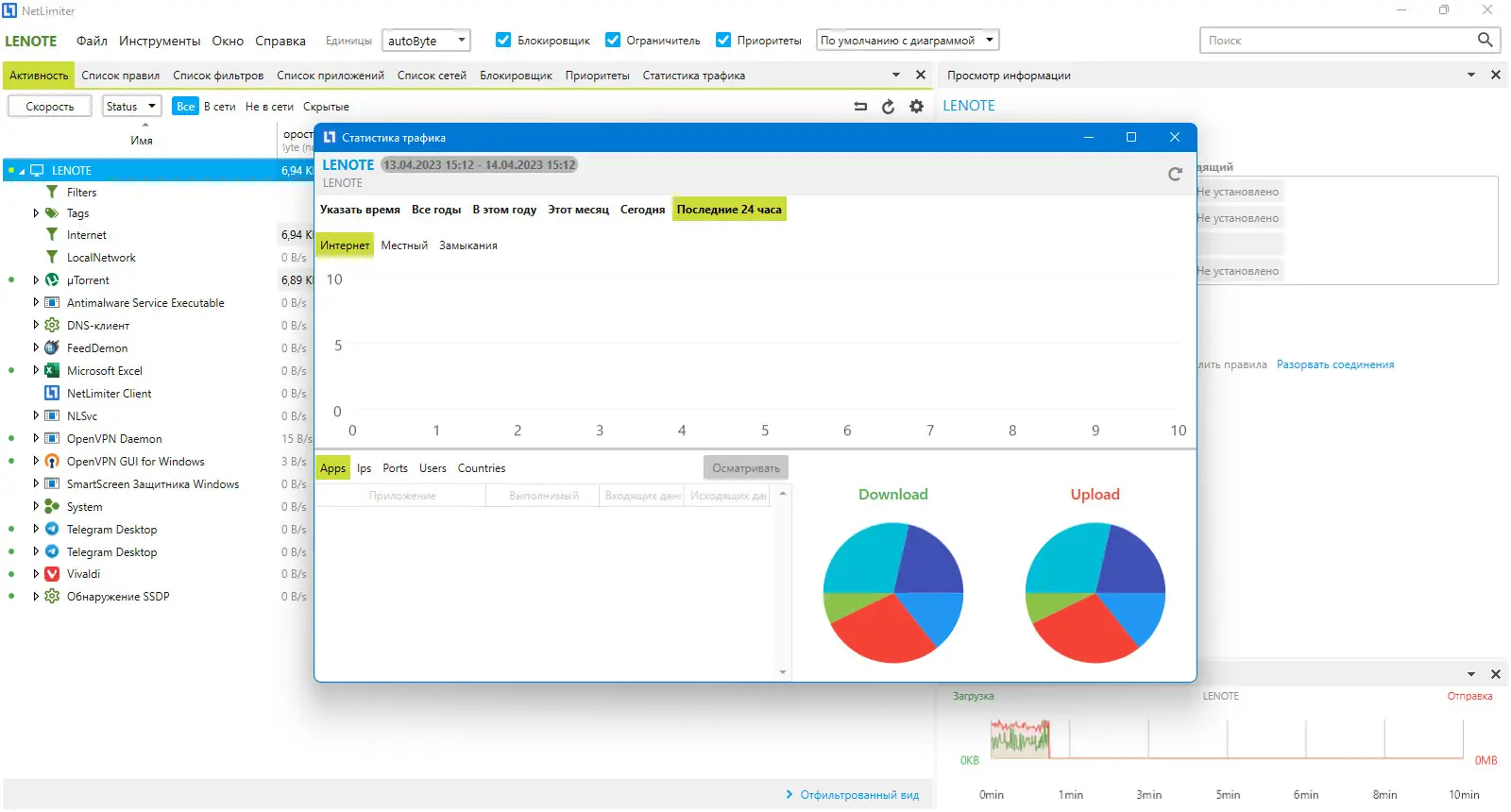Open the activity settings gear icon
Viewport: 1511px width, 812px height.
click(x=916, y=107)
